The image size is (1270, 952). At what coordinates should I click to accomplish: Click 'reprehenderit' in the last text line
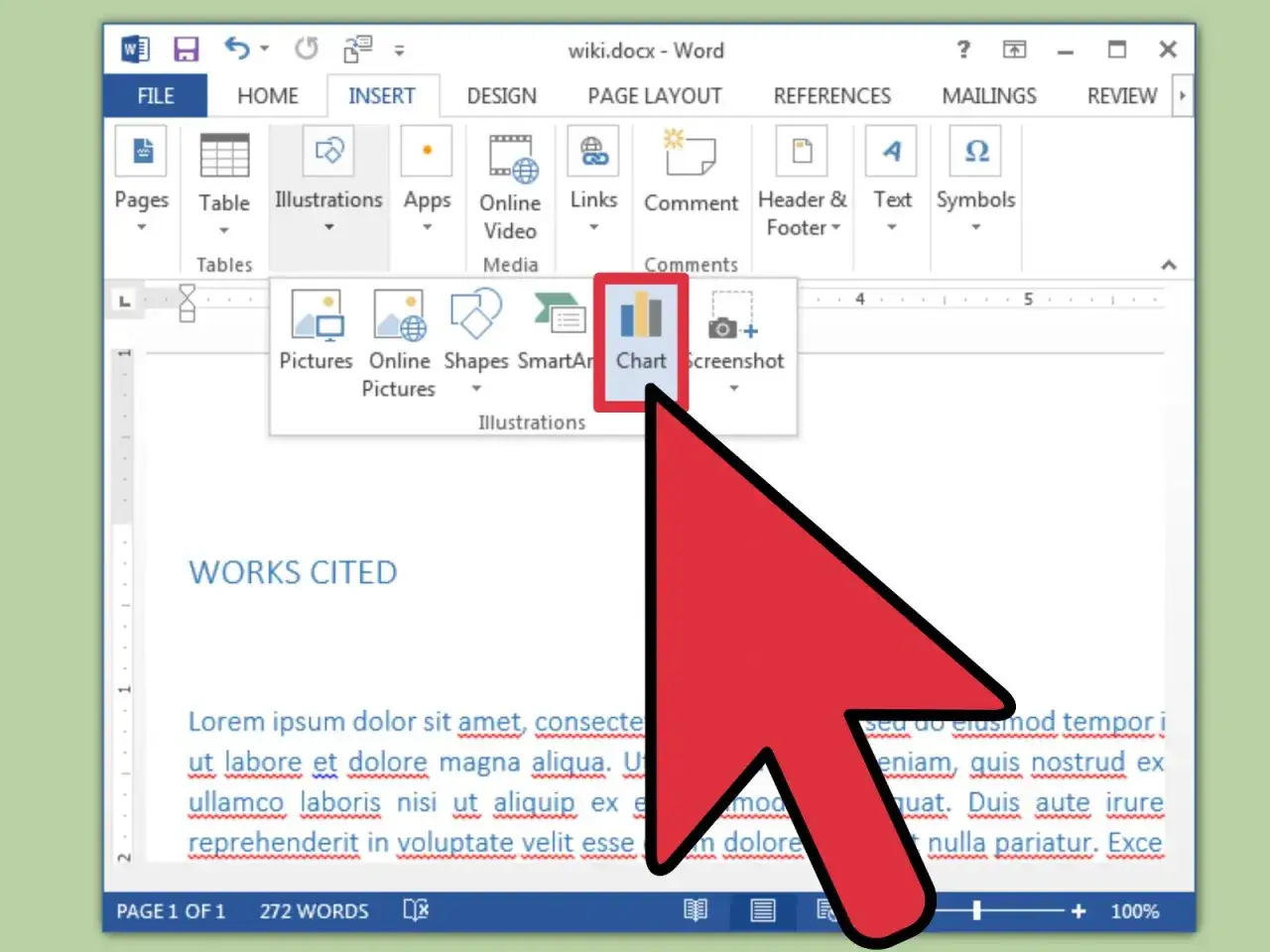(273, 843)
